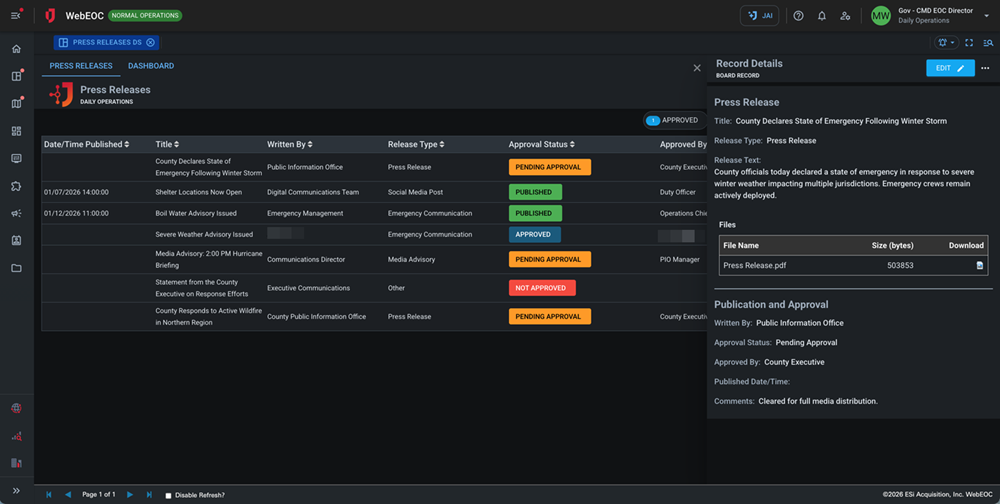Enable the Disable Refresh checkbox

coord(168,495)
